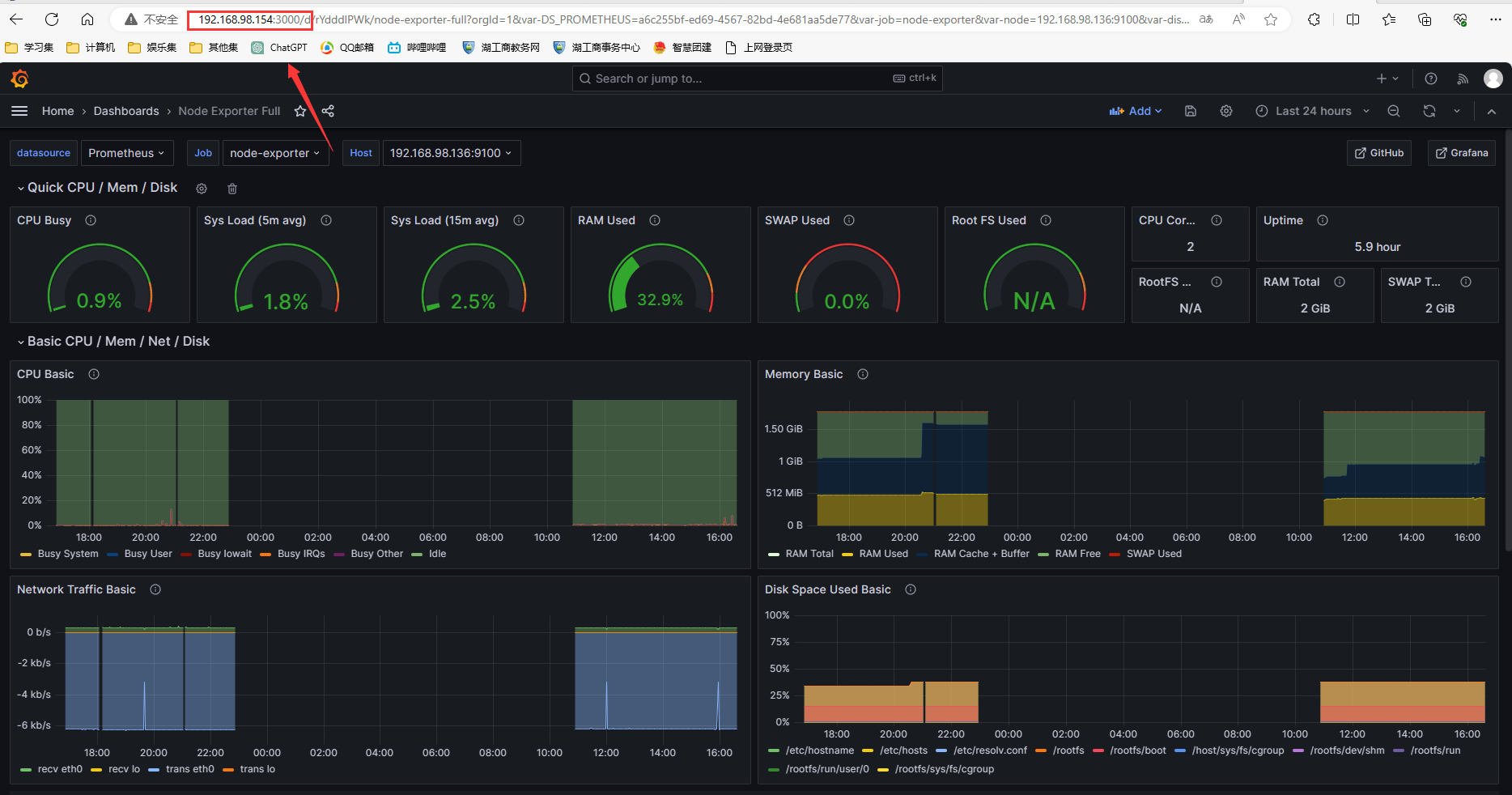Open the Grafana link button
Viewport: 1512px width, 795px height.
click(1462, 153)
